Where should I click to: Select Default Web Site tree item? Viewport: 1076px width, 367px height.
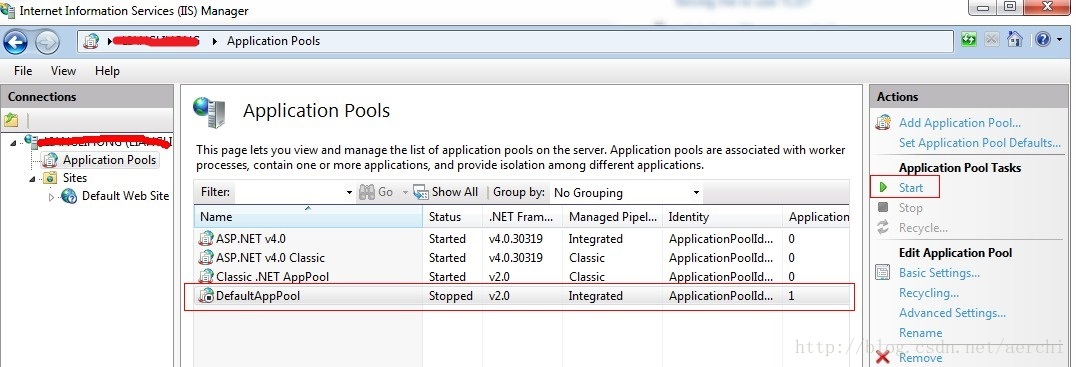125,196
